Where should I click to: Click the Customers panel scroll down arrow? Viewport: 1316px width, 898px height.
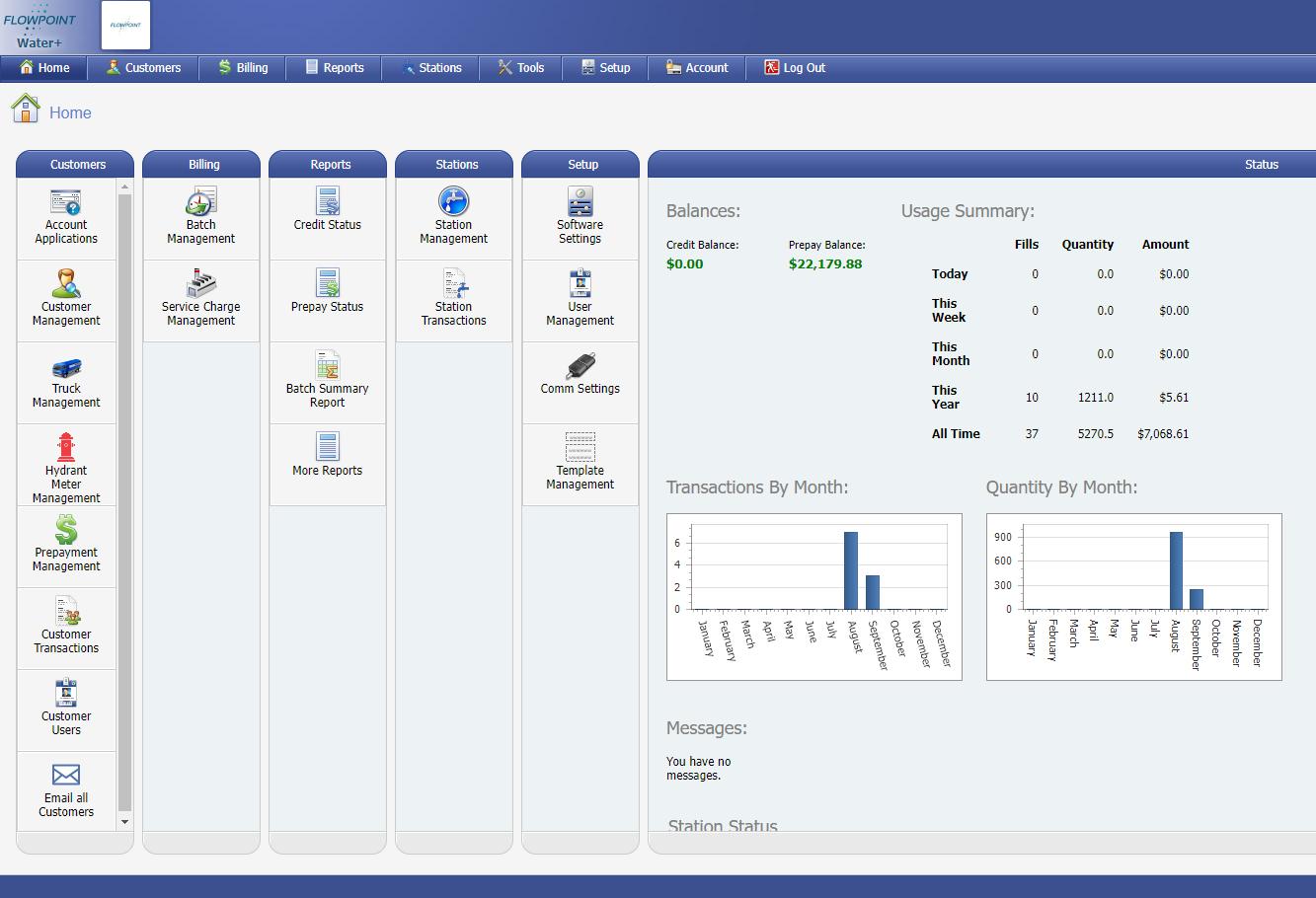[x=124, y=822]
